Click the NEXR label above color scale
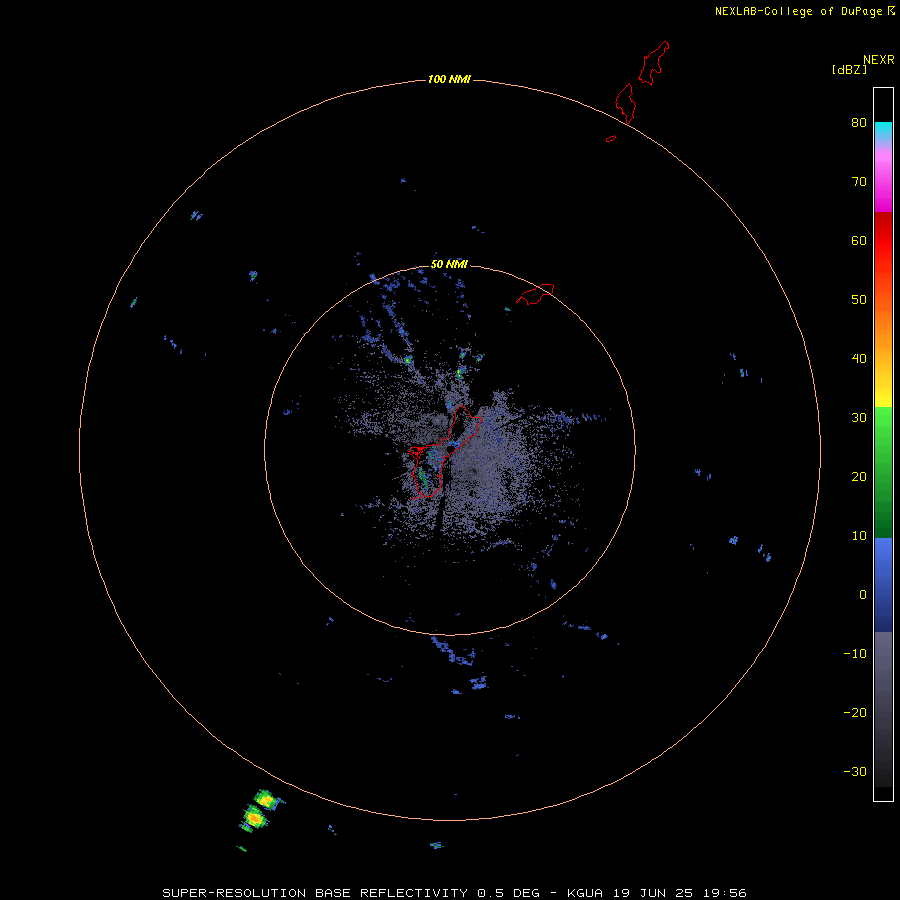This screenshot has width=900, height=900. click(x=878, y=60)
